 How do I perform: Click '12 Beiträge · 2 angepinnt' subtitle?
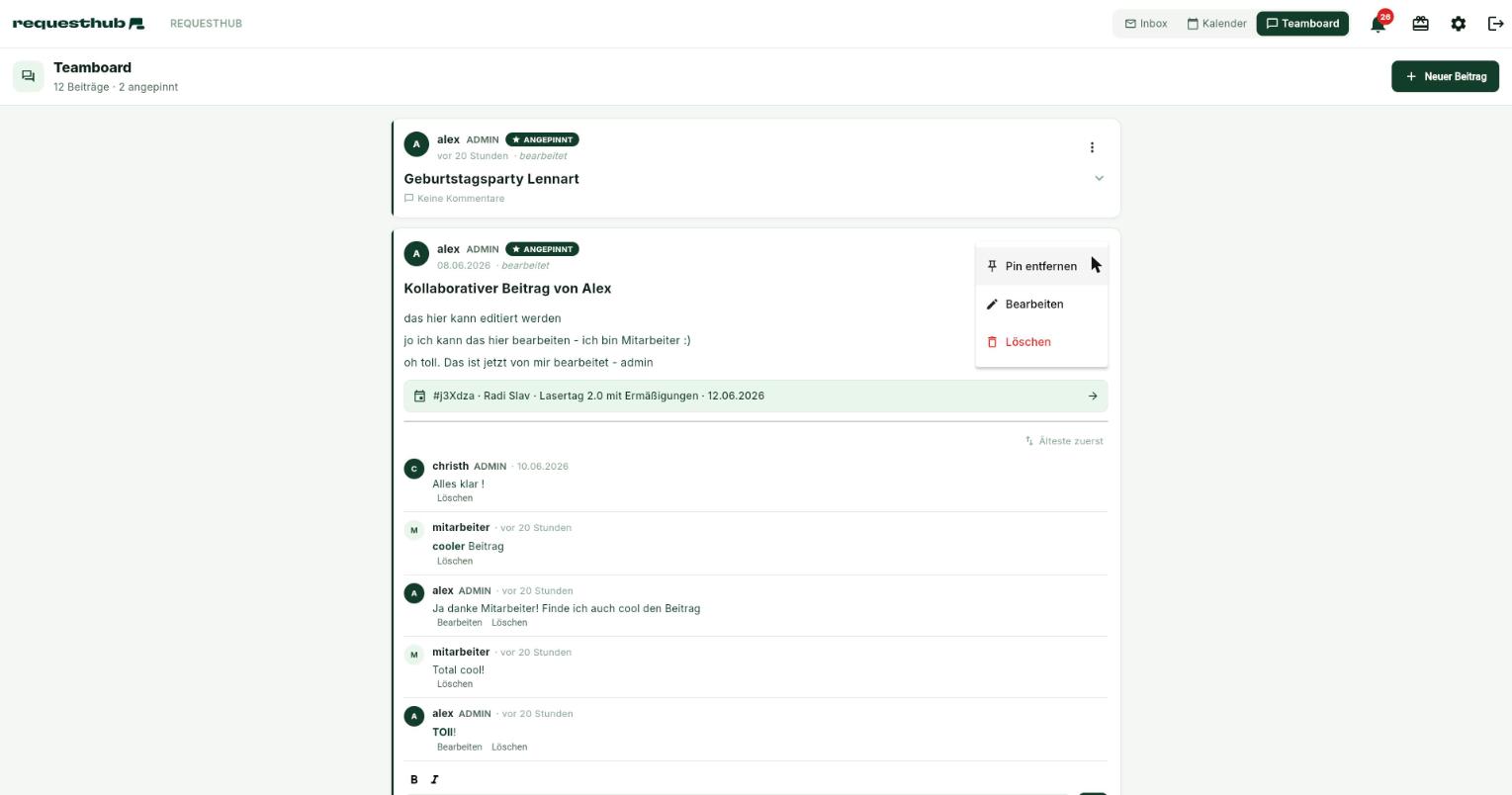click(116, 87)
